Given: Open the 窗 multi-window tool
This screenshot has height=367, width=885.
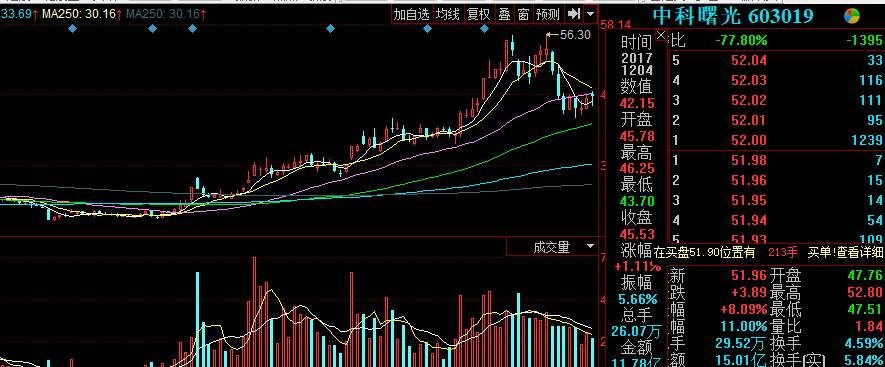Looking at the screenshot, I should 523,15.
